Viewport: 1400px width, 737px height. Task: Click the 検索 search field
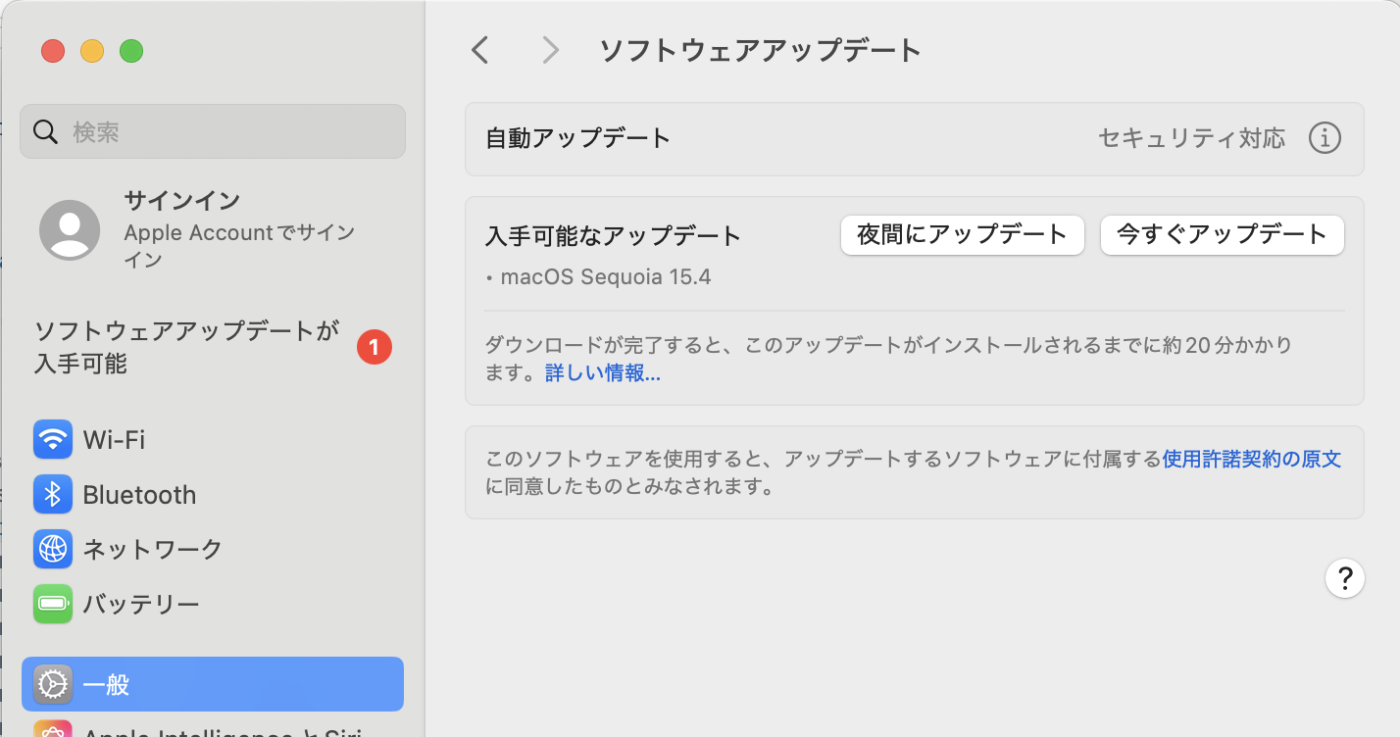[213, 131]
